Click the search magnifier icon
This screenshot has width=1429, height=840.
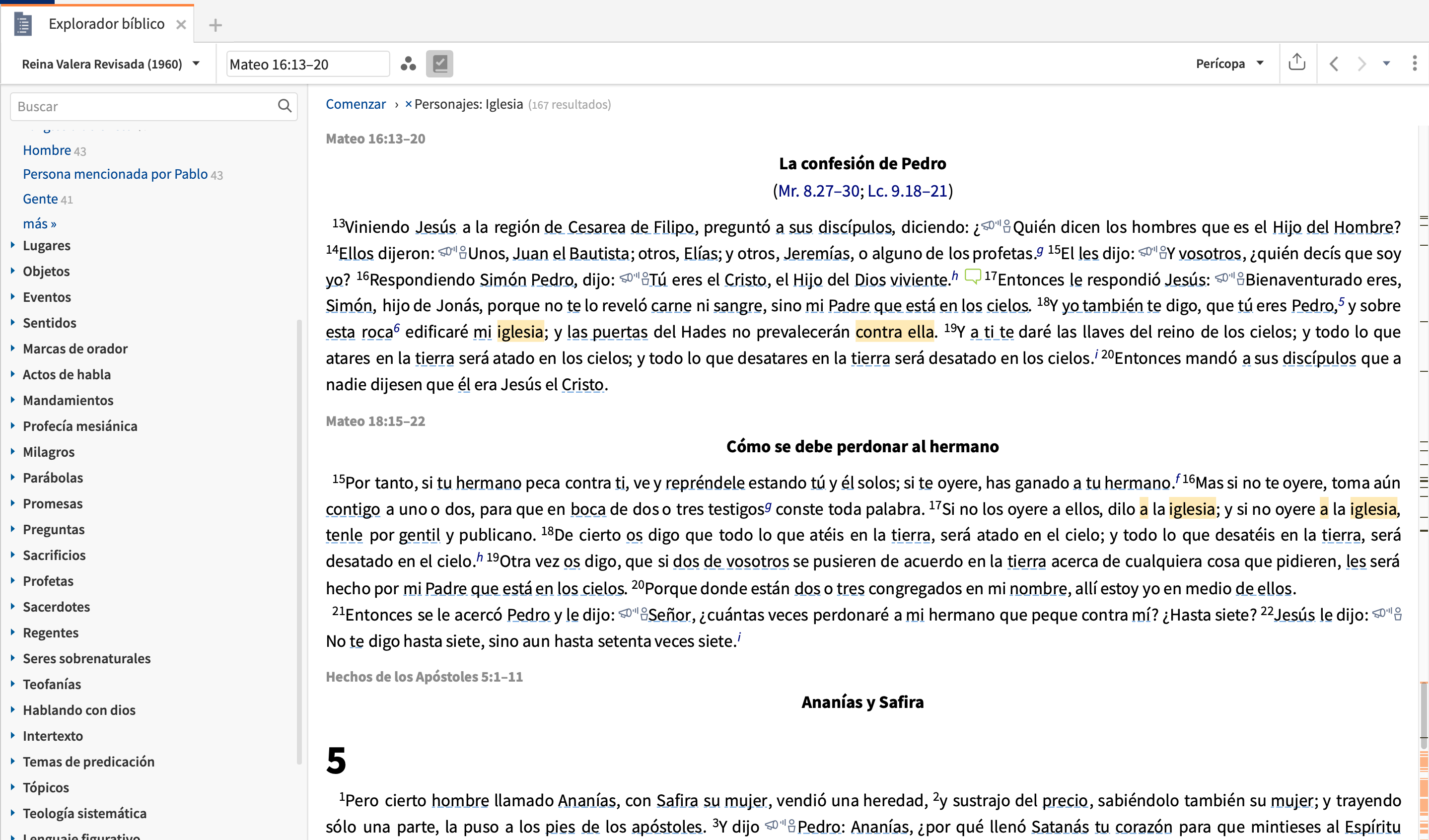coord(285,106)
